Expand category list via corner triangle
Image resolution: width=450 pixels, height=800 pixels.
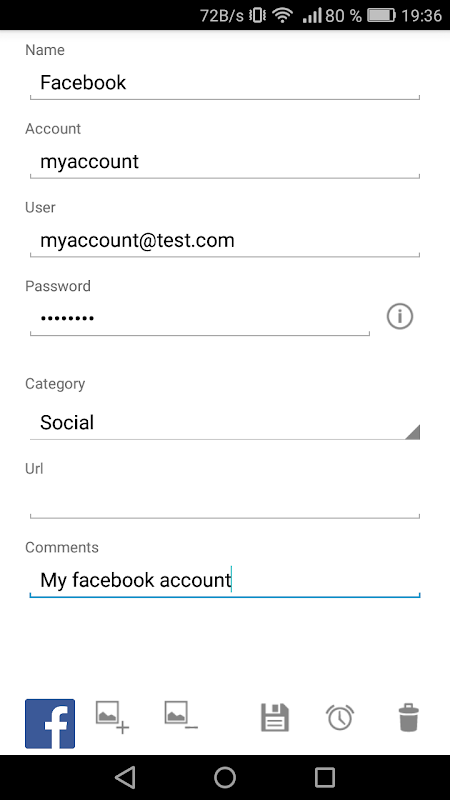click(x=412, y=432)
